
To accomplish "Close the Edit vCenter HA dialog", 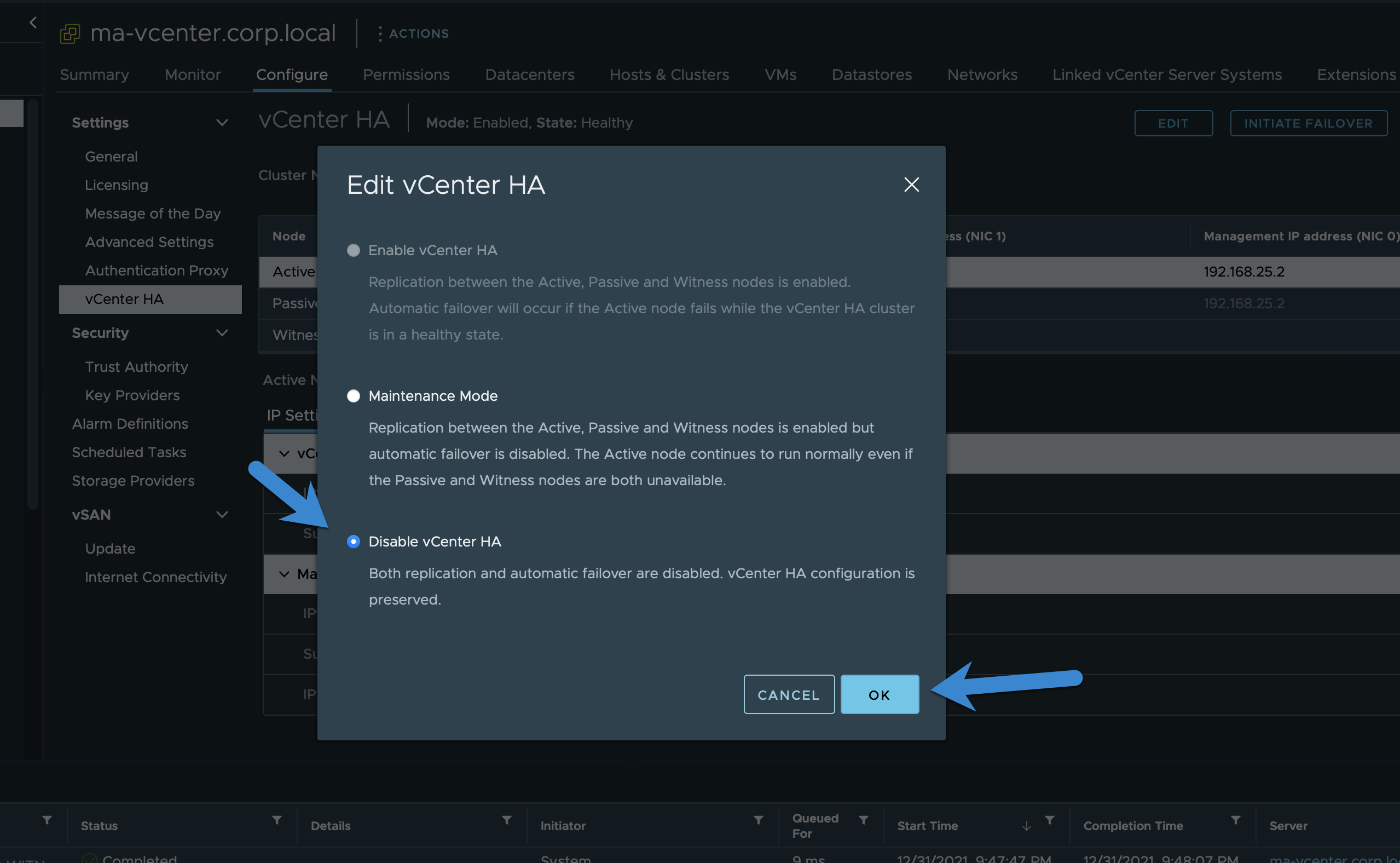I will [x=911, y=185].
